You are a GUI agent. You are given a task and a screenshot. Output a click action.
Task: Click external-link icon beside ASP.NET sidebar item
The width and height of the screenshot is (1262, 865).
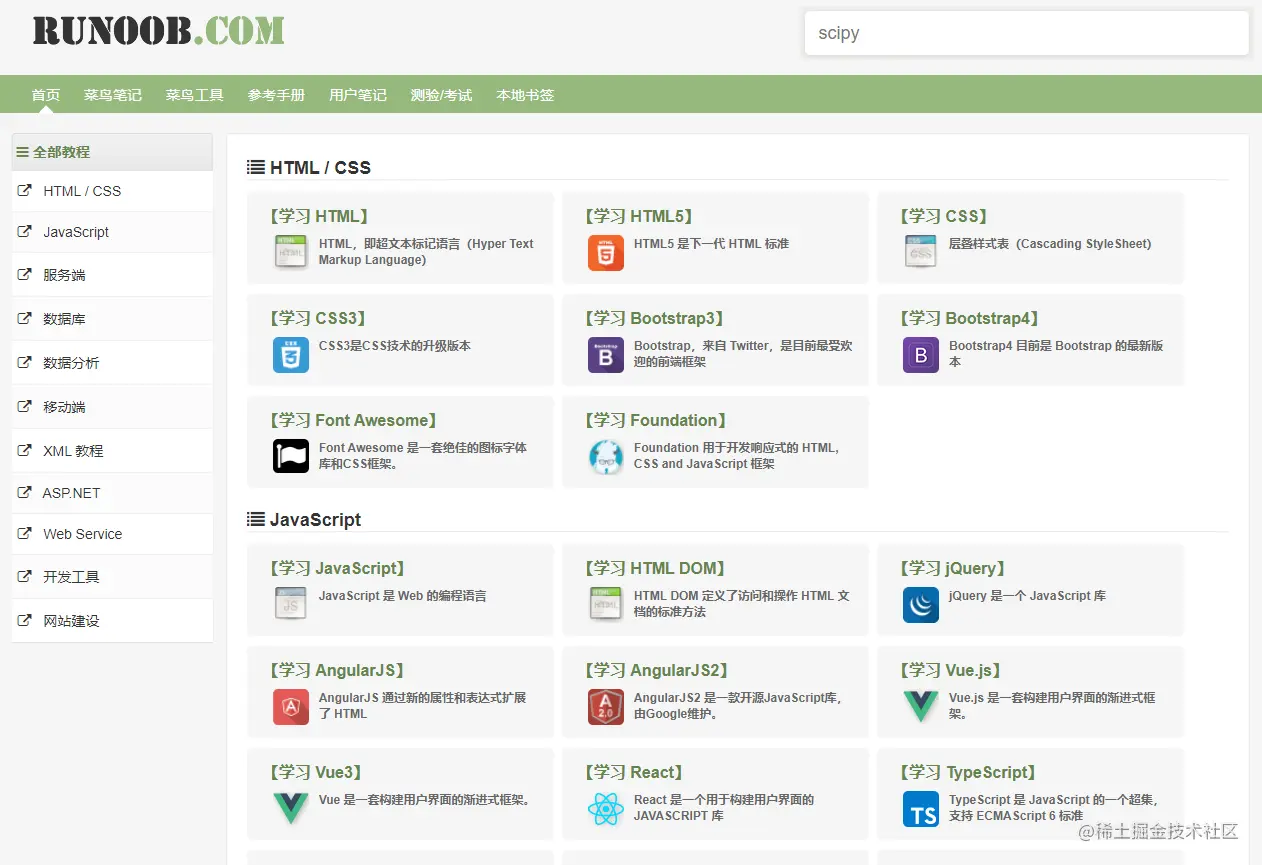click(x=25, y=492)
